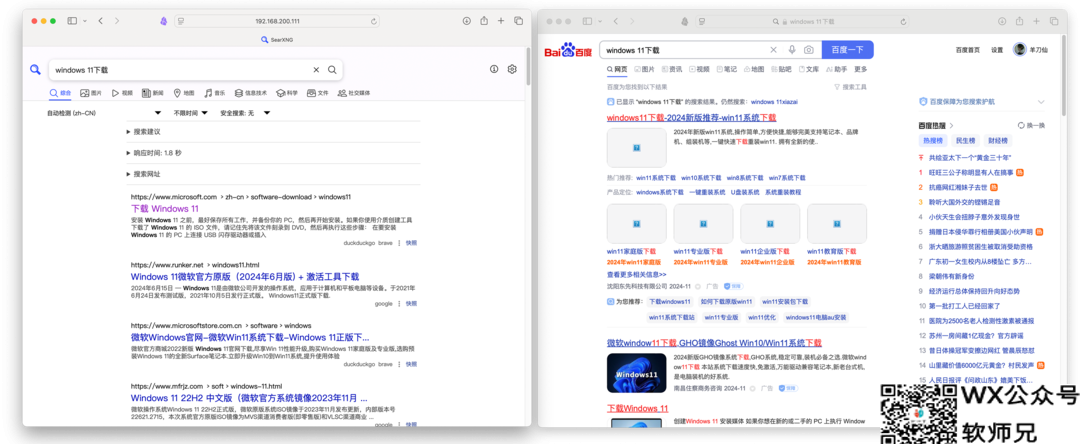The width and height of the screenshot is (1080, 444).
Task: Open Windows 11 22H2 中文版 result link
Action: (x=249, y=398)
